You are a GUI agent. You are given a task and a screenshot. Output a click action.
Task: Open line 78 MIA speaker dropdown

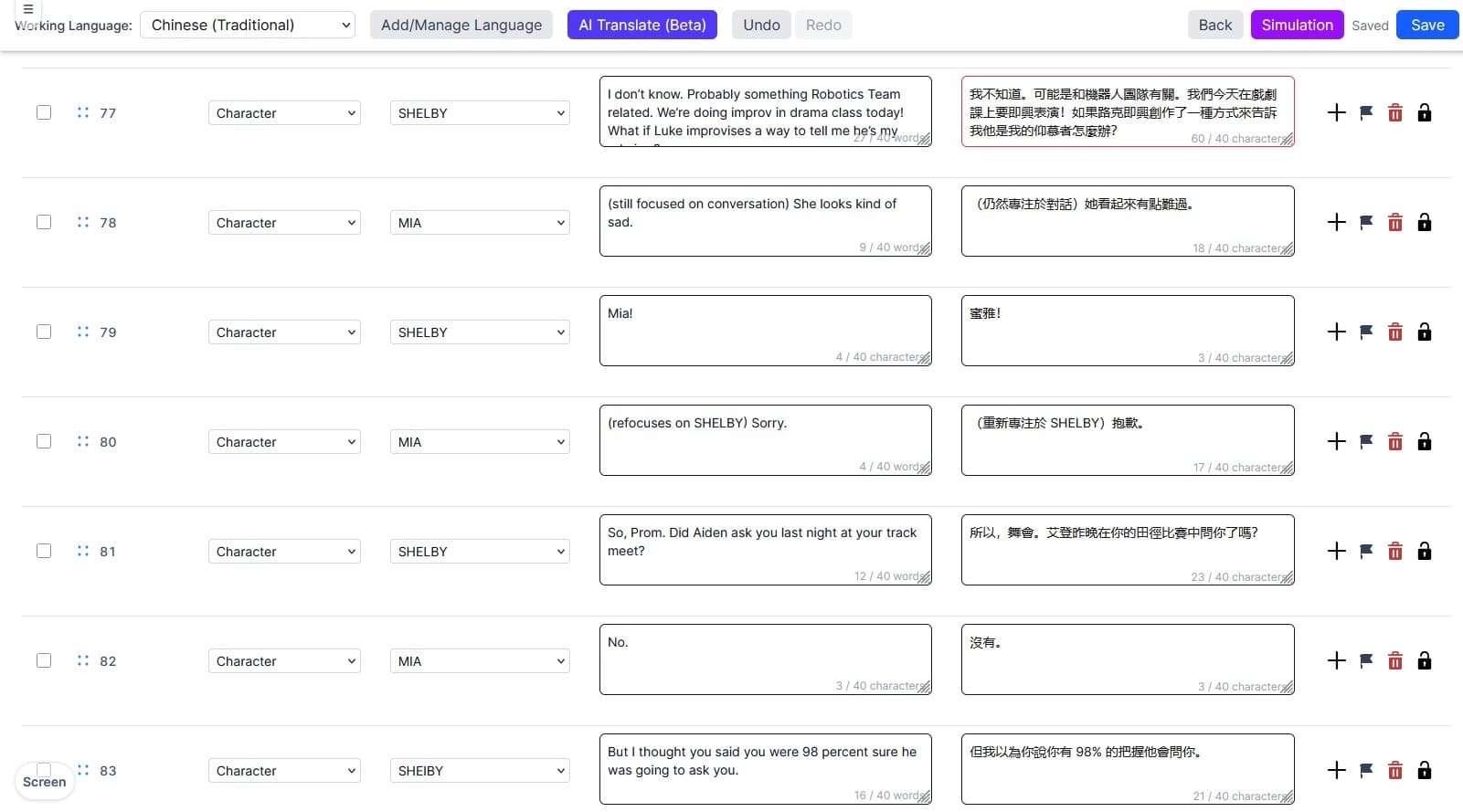click(480, 223)
